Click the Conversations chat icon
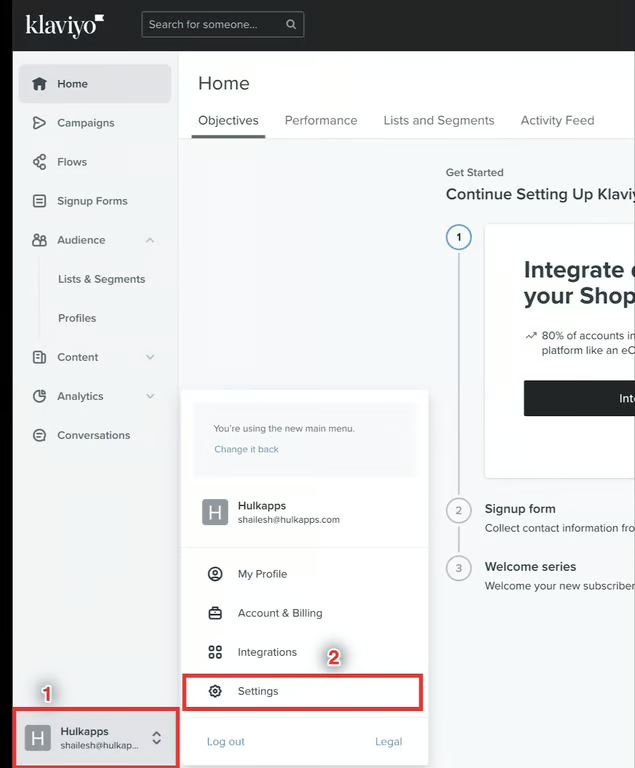The width and height of the screenshot is (635, 768). click(39, 435)
